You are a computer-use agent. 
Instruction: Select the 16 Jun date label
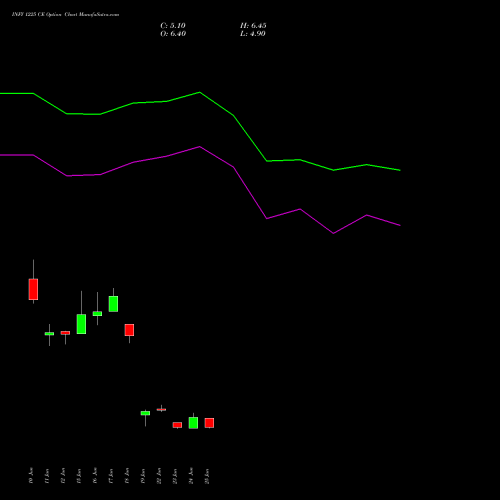click(95, 476)
